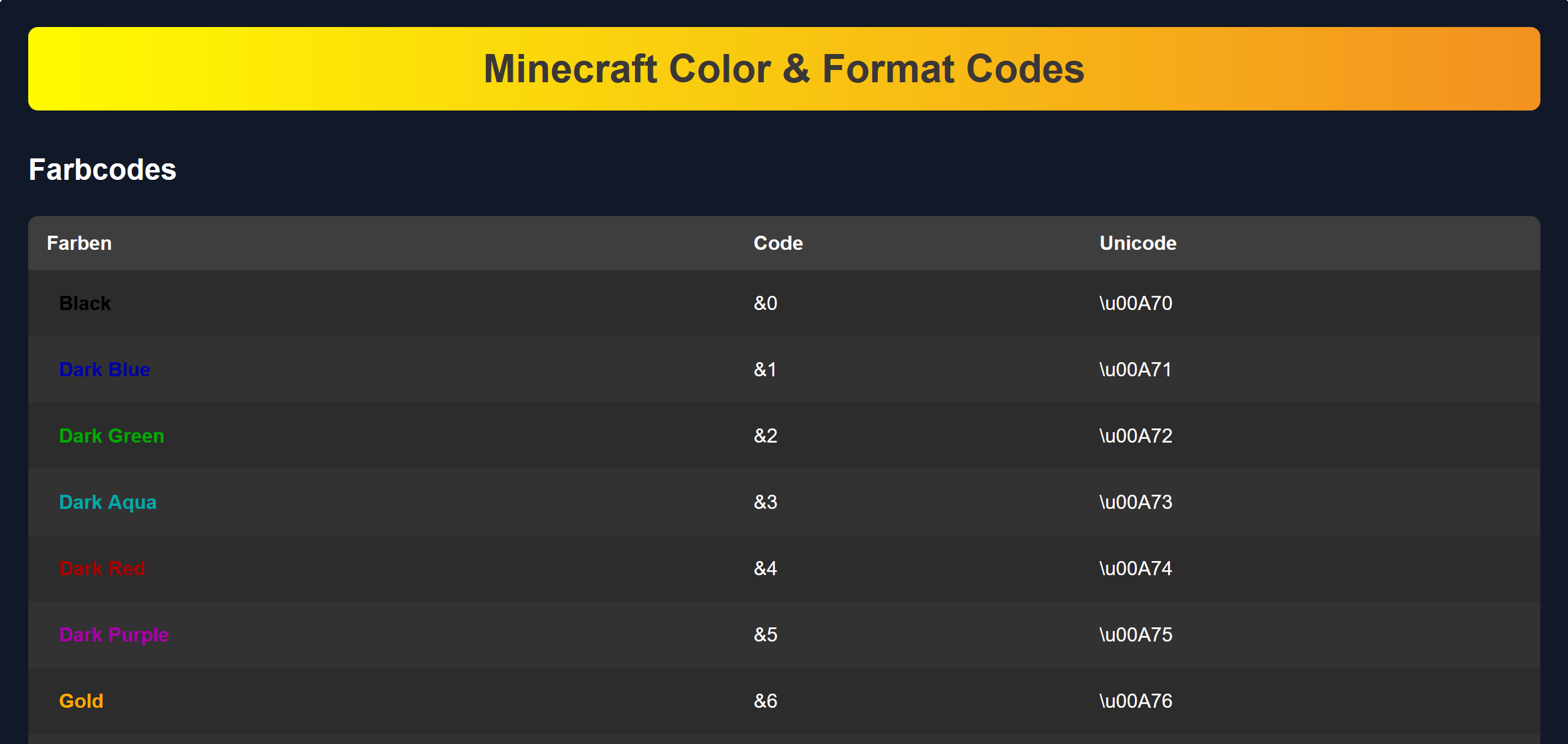This screenshot has height=744, width=1568.
Task: Select the Dark Red color label
Action: (x=102, y=568)
